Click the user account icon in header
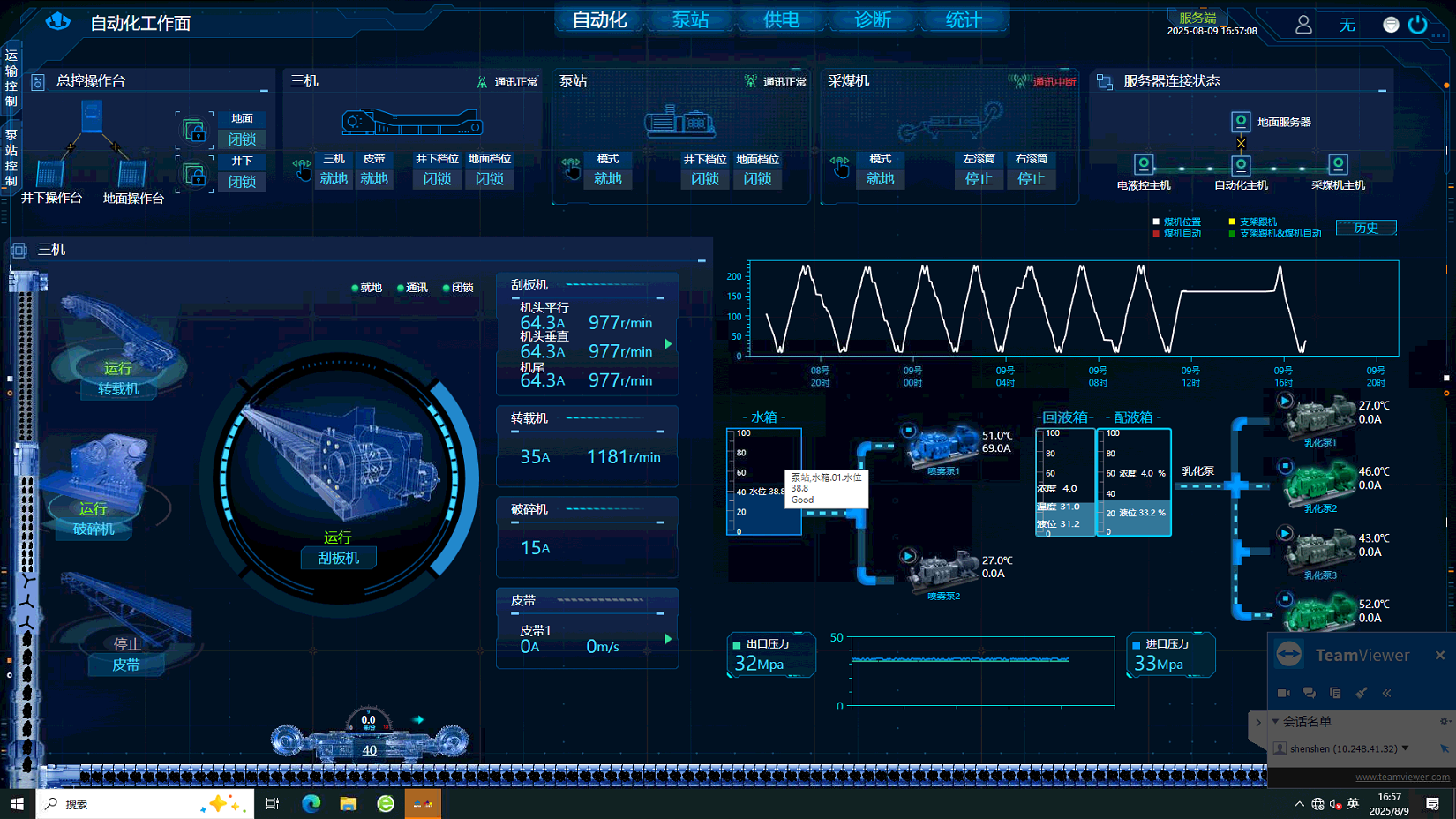This screenshot has width=1456, height=819. coord(1303,25)
